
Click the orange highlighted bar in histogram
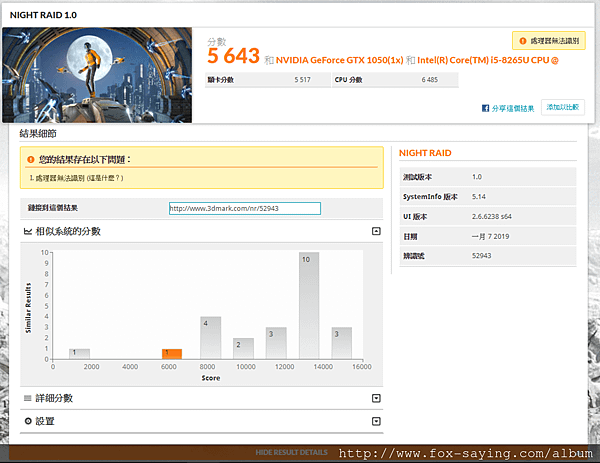(x=172, y=354)
